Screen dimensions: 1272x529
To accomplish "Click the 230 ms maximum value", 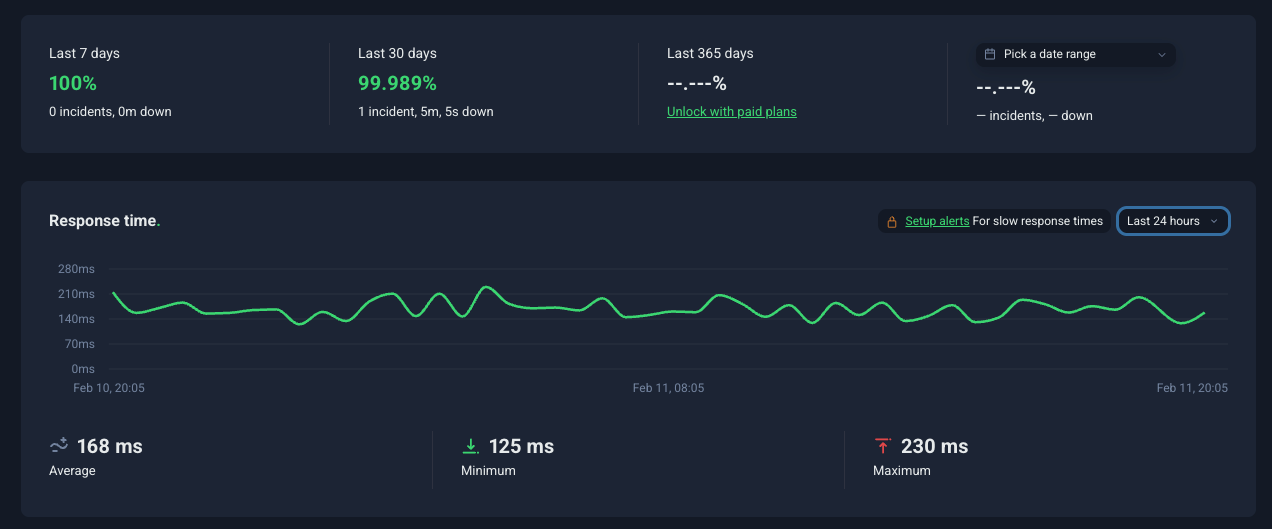I will pos(934,446).
